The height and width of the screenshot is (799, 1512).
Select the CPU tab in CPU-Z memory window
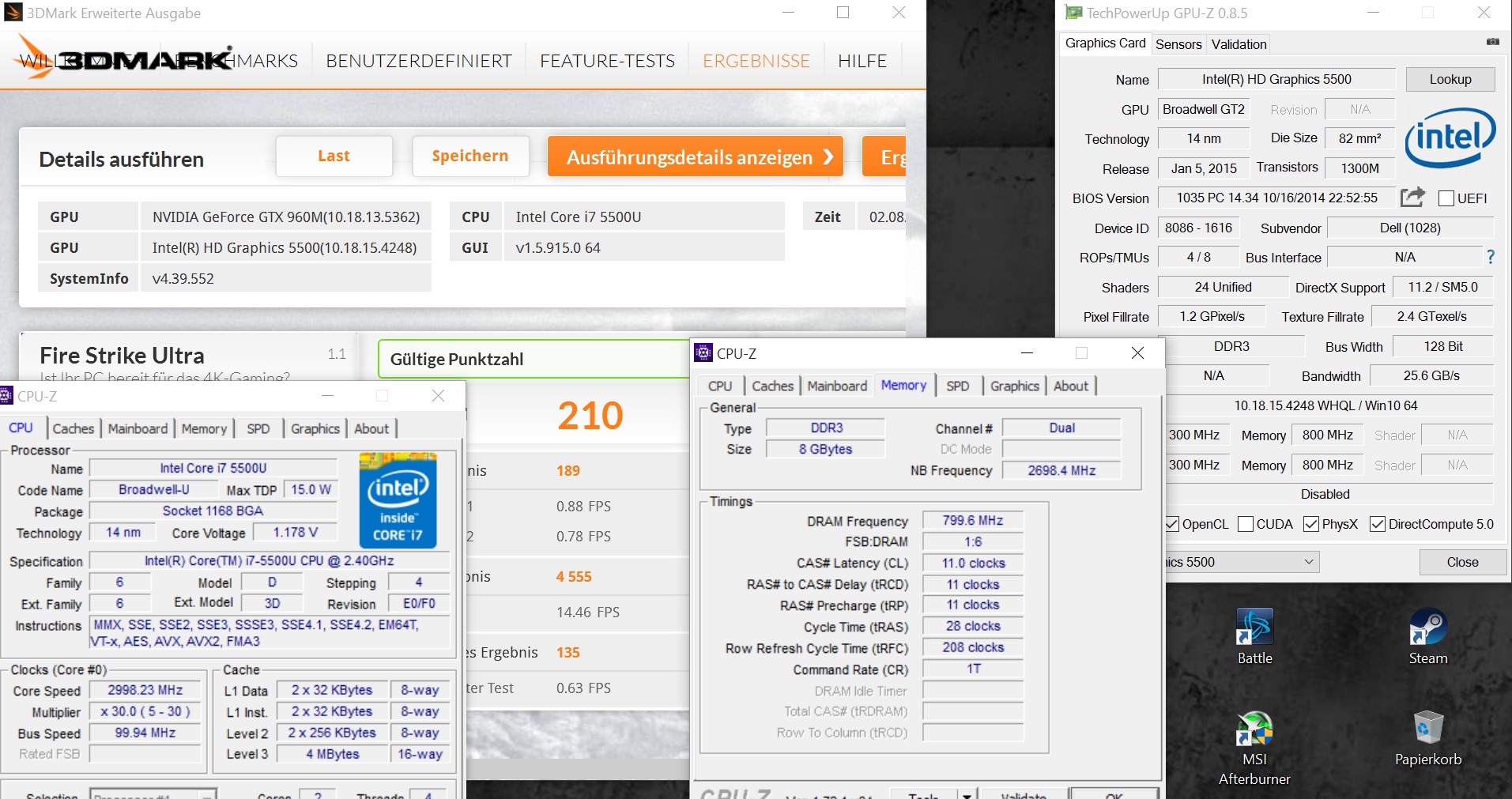(x=719, y=386)
